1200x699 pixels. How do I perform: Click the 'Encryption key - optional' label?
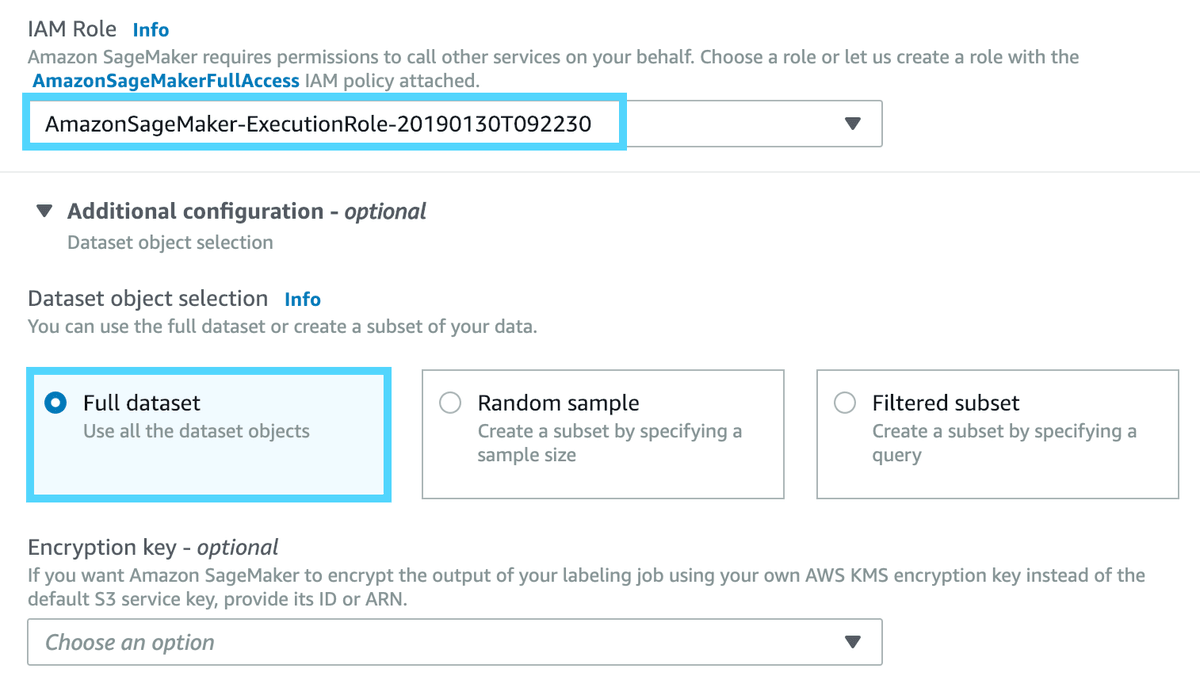[153, 548]
